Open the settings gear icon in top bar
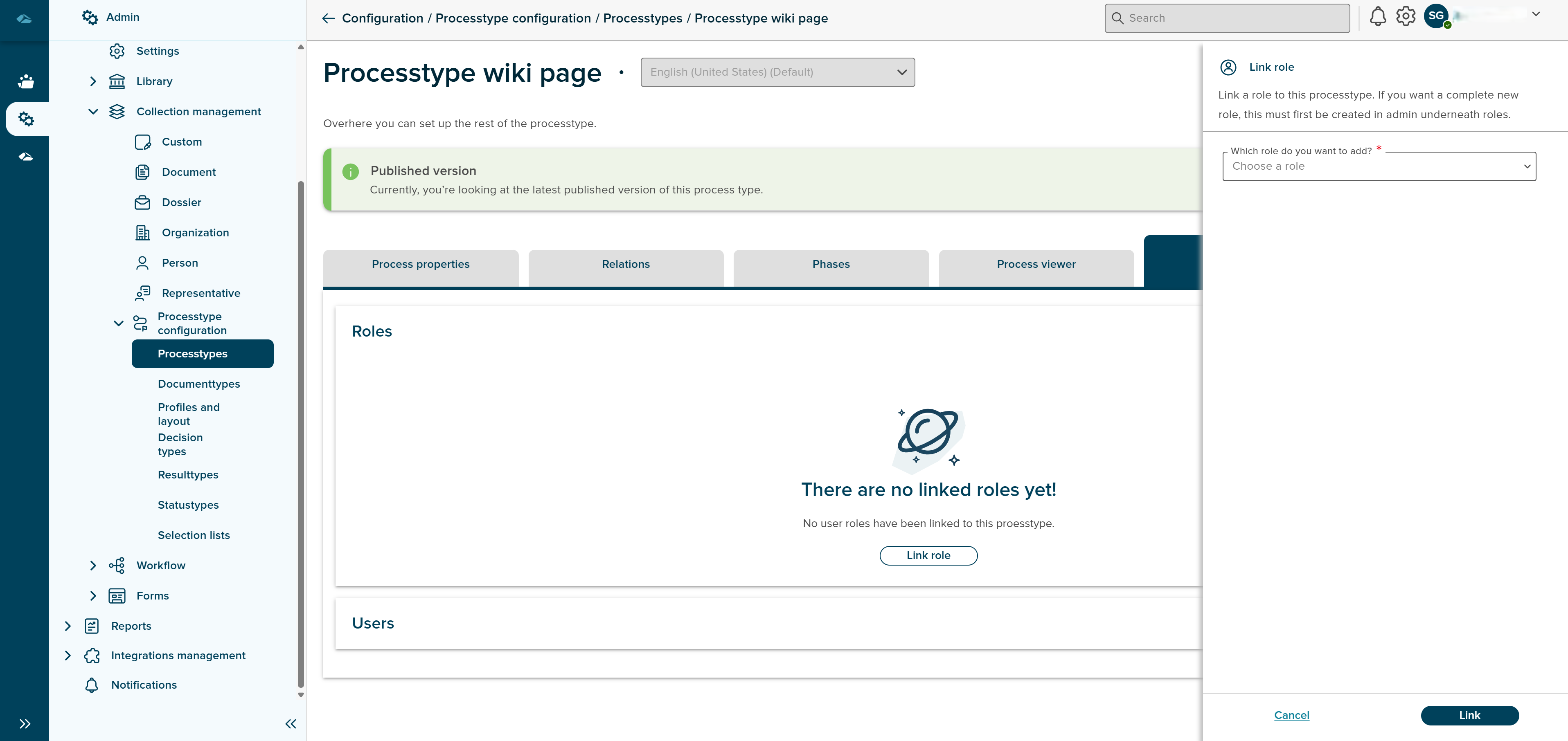 click(1406, 17)
